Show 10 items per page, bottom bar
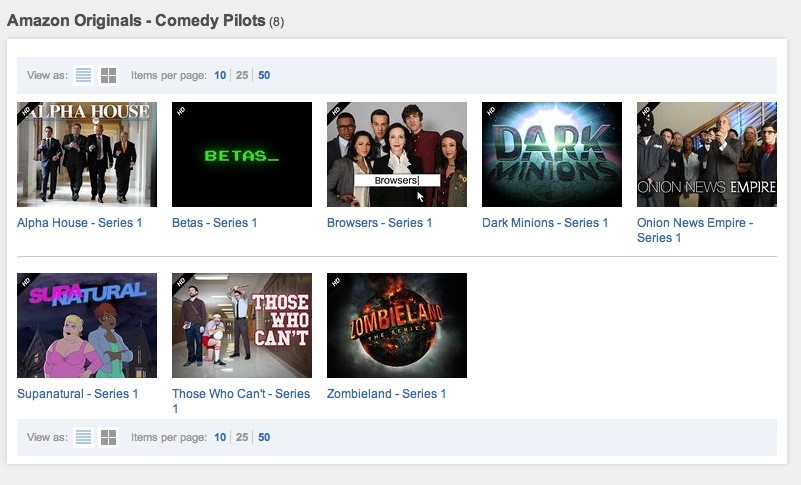 (220, 437)
